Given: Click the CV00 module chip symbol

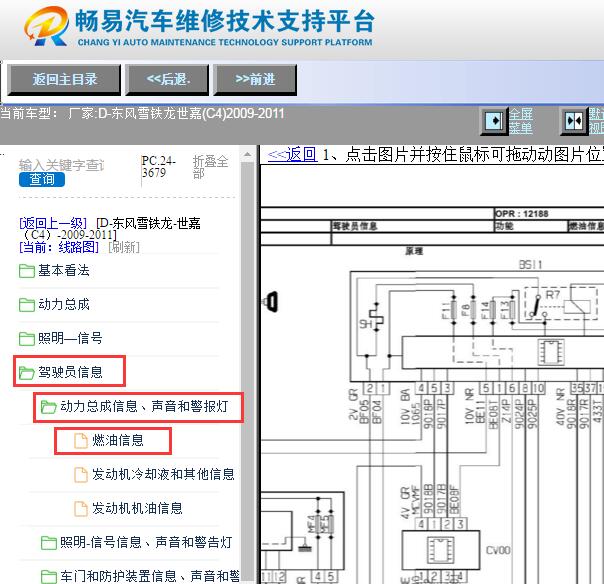Looking at the screenshot, I should pos(440,550).
